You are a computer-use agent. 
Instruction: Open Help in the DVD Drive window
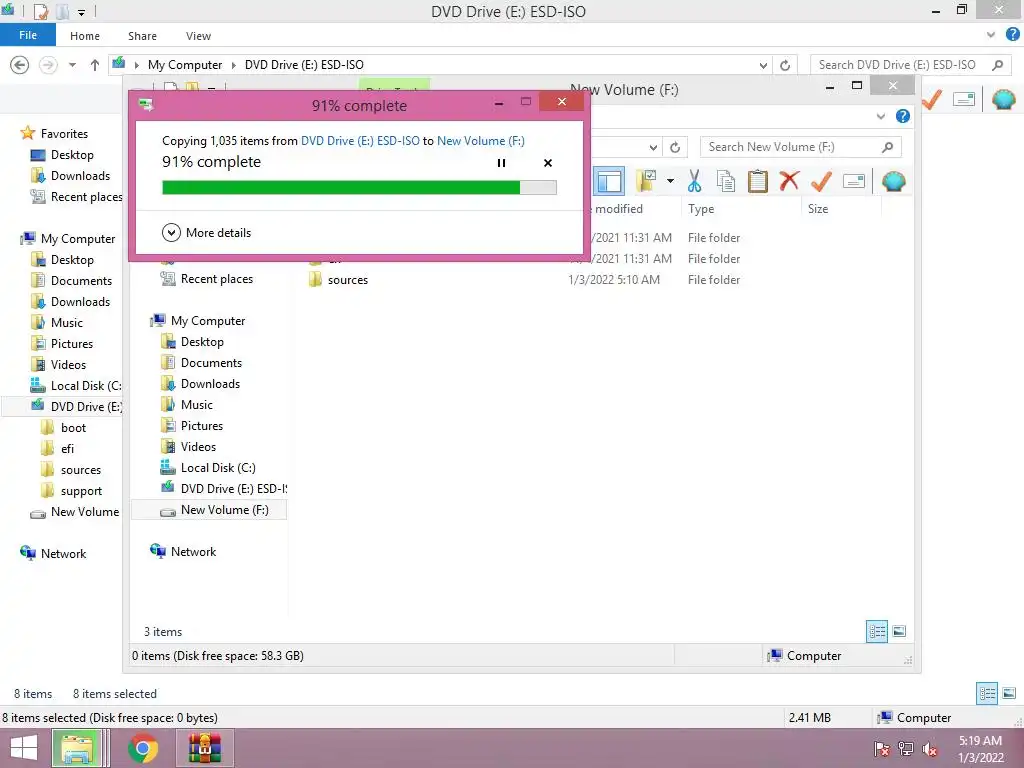(x=1012, y=34)
